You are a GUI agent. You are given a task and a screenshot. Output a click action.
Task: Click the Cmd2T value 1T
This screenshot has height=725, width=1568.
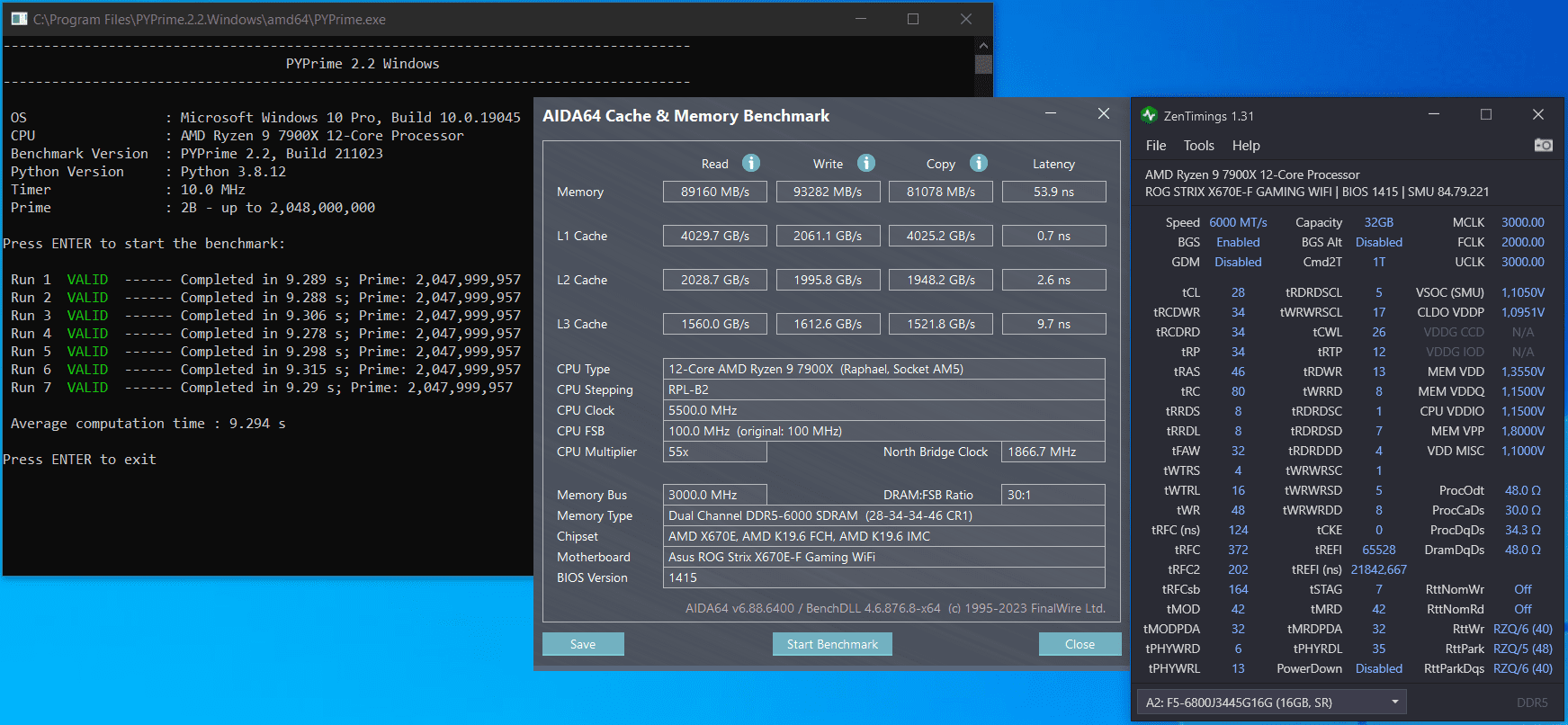click(x=1379, y=262)
